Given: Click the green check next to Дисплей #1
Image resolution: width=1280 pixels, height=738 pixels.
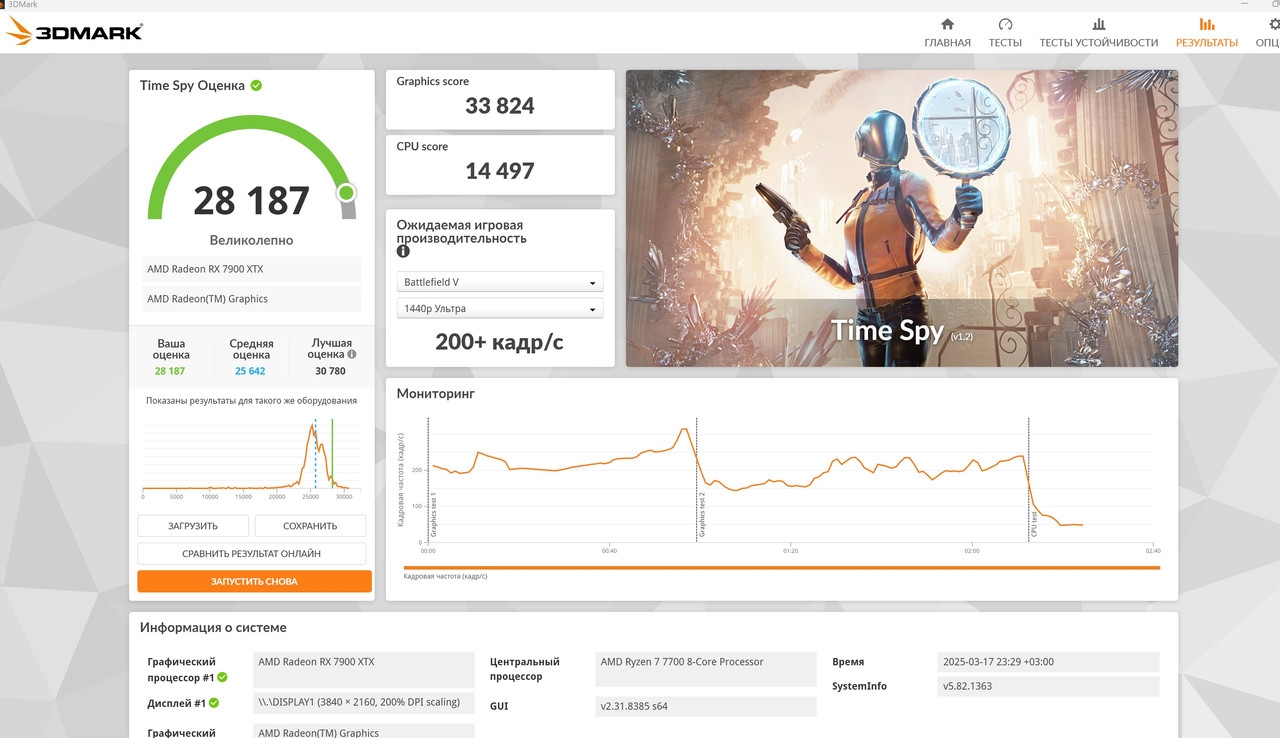Looking at the screenshot, I should click(214, 703).
